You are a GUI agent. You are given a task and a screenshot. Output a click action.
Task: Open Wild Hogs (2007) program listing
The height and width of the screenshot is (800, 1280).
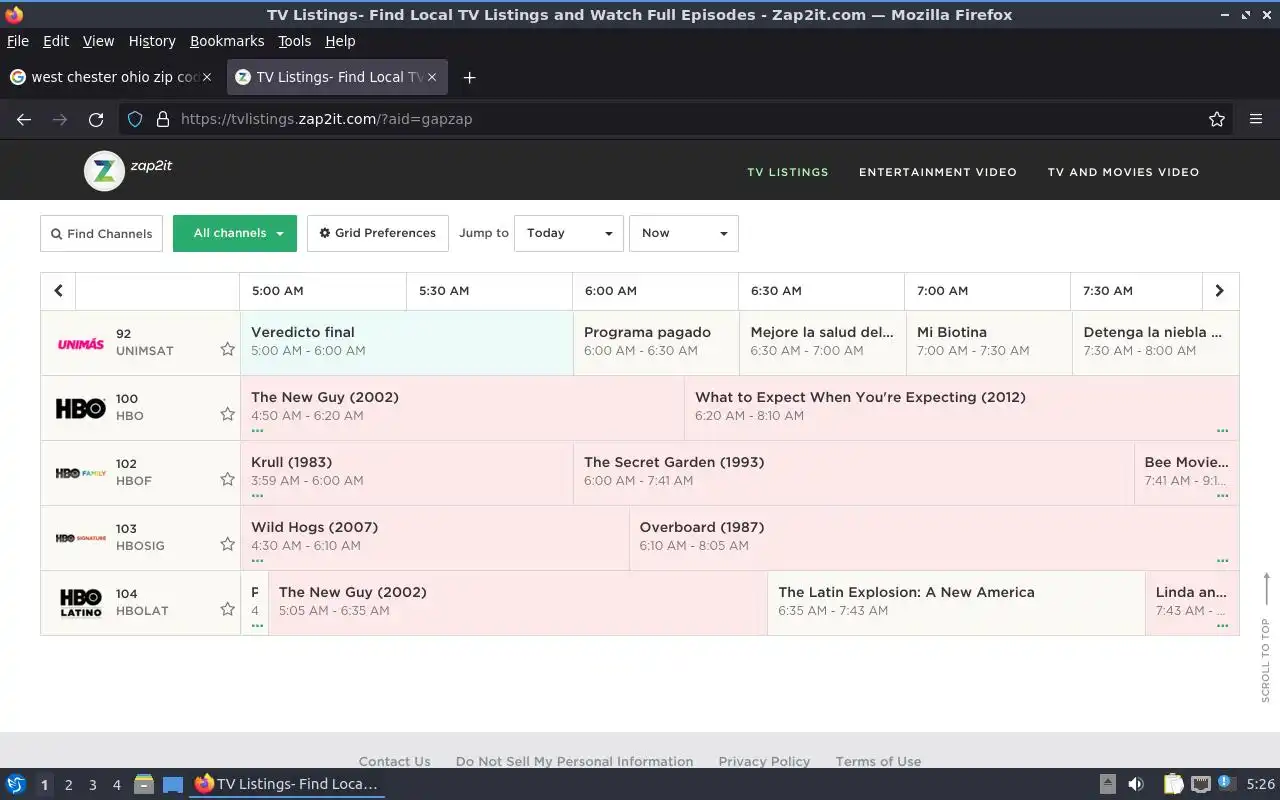435,538
